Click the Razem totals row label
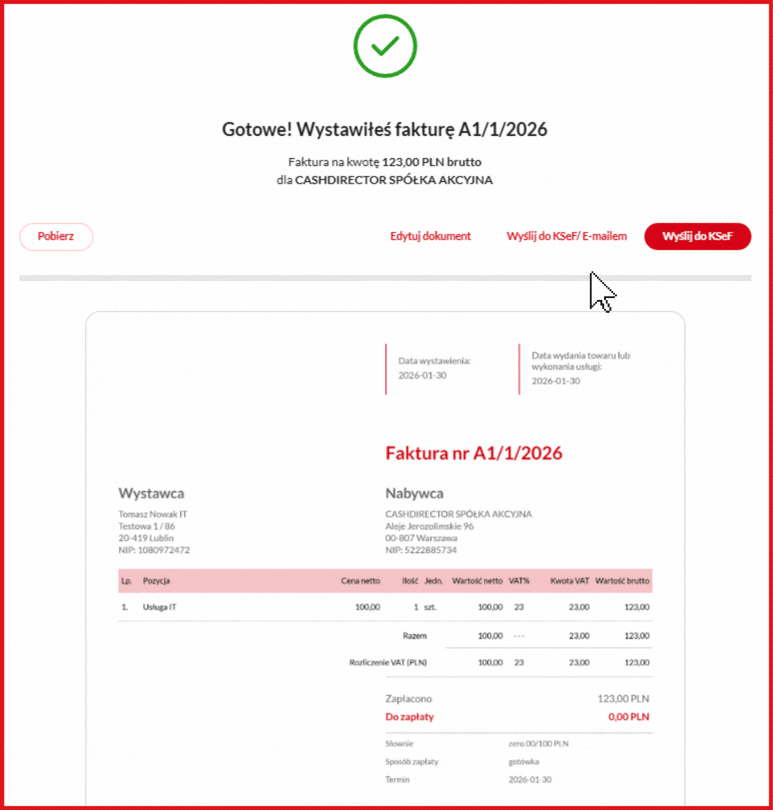Screen dimensions: 773x810 (x=414, y=636)
